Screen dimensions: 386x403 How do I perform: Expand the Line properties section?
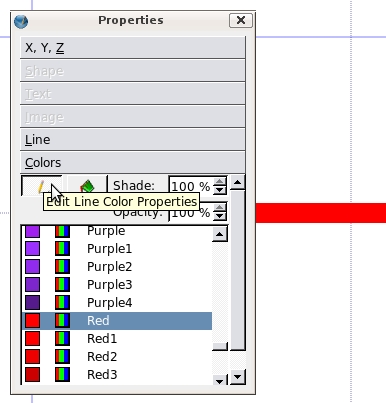[133, 139]
